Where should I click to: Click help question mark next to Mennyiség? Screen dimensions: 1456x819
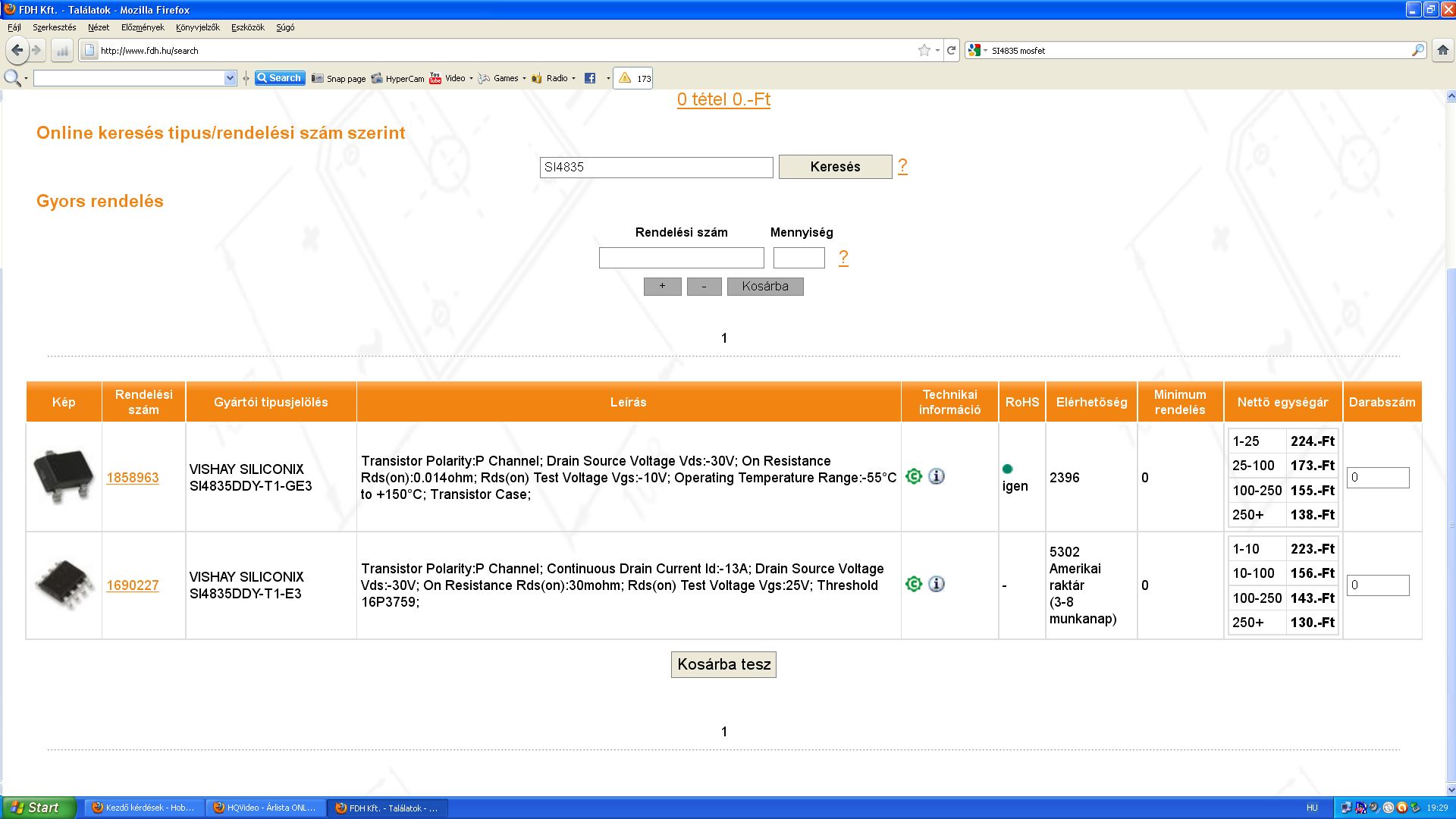843,258
